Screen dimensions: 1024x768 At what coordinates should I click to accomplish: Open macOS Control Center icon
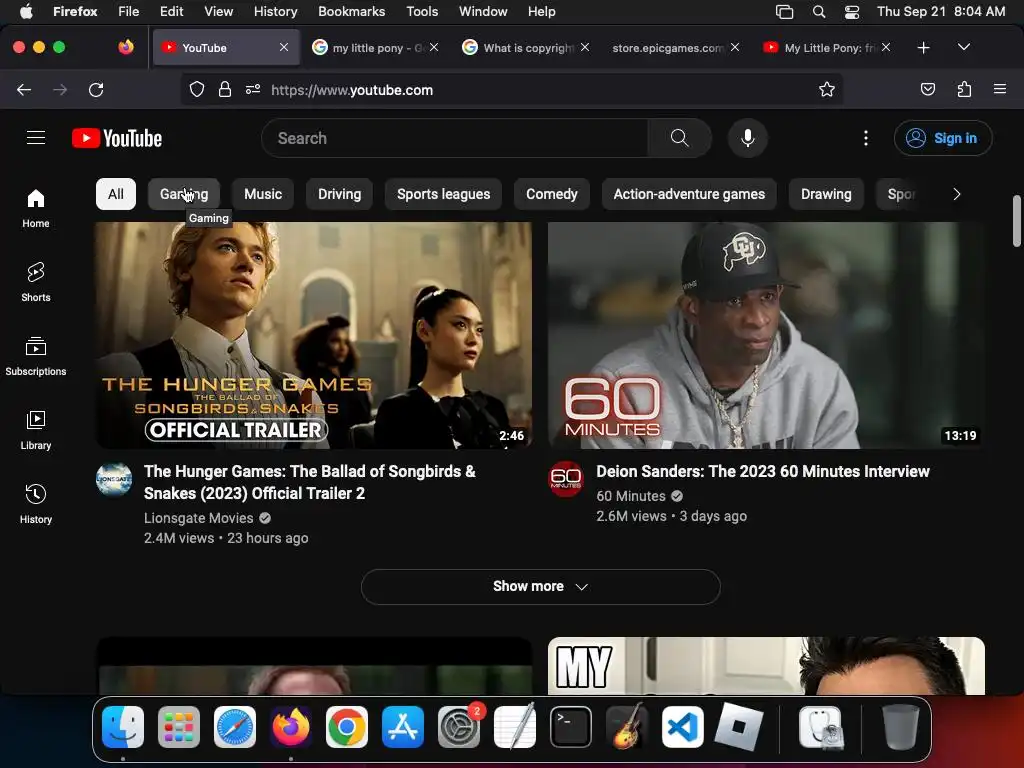pos(852,12)
